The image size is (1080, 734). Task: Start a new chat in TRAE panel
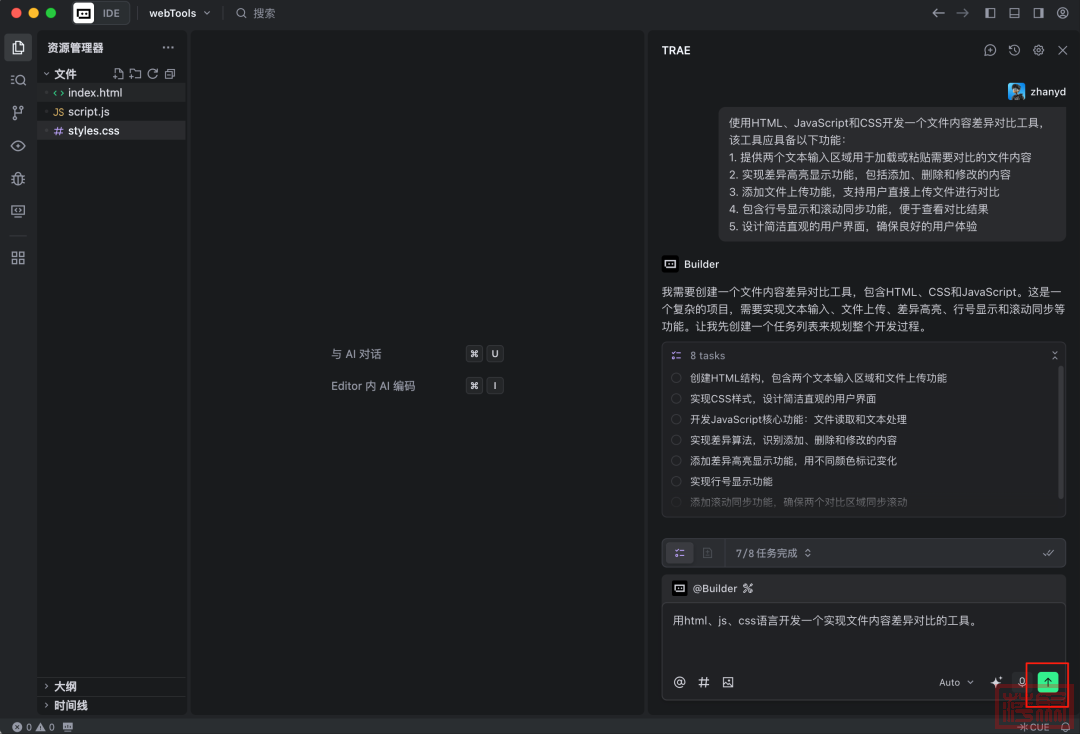tap(990, 50)
